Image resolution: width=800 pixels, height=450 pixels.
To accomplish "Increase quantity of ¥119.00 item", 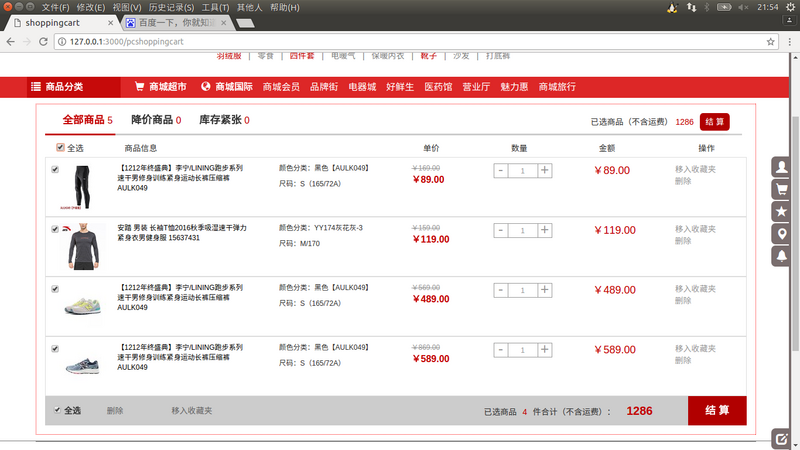I will [545, 230].
